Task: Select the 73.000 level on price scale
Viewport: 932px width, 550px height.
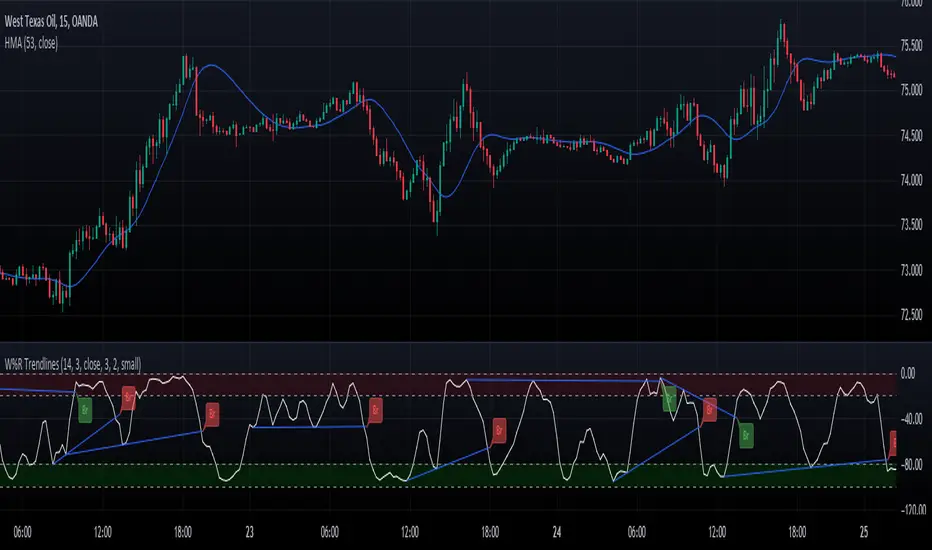Action: click(910, 270)
